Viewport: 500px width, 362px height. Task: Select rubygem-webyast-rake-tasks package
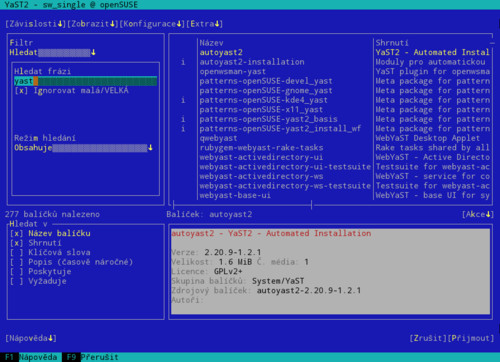331,148
